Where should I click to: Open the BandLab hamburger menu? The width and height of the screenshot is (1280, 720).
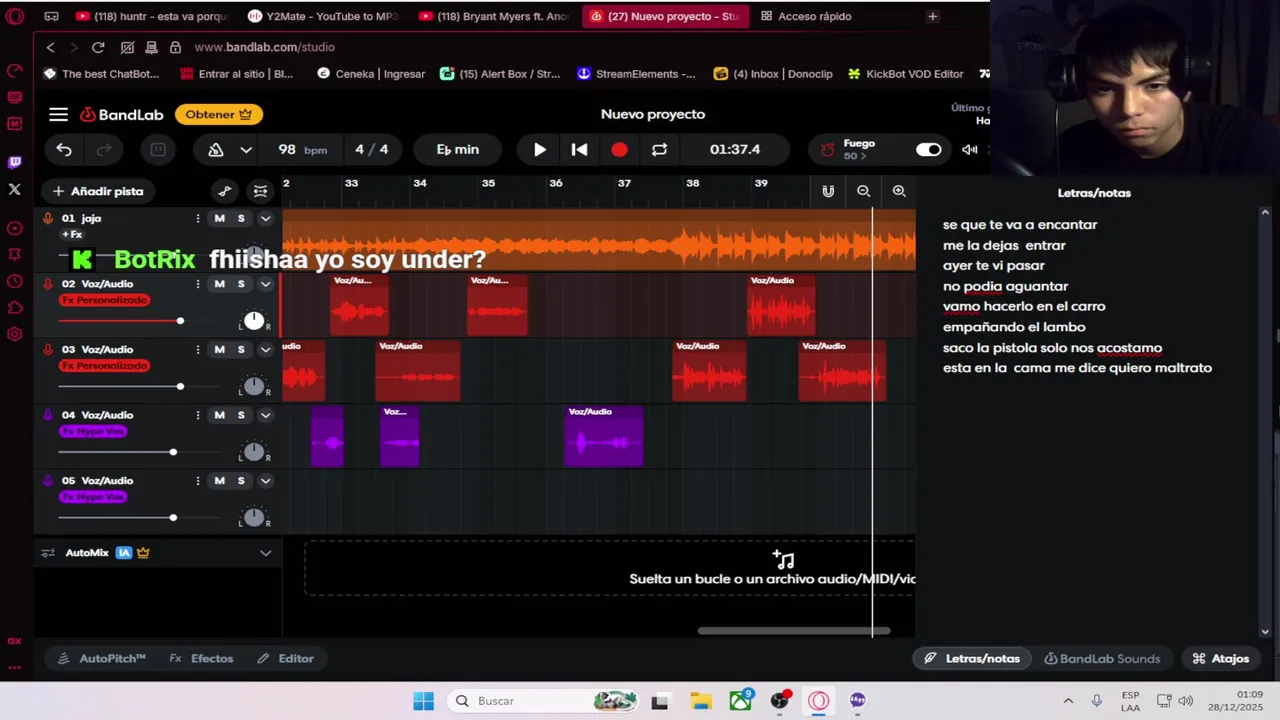pyautogui.click(x=59, y=114)
